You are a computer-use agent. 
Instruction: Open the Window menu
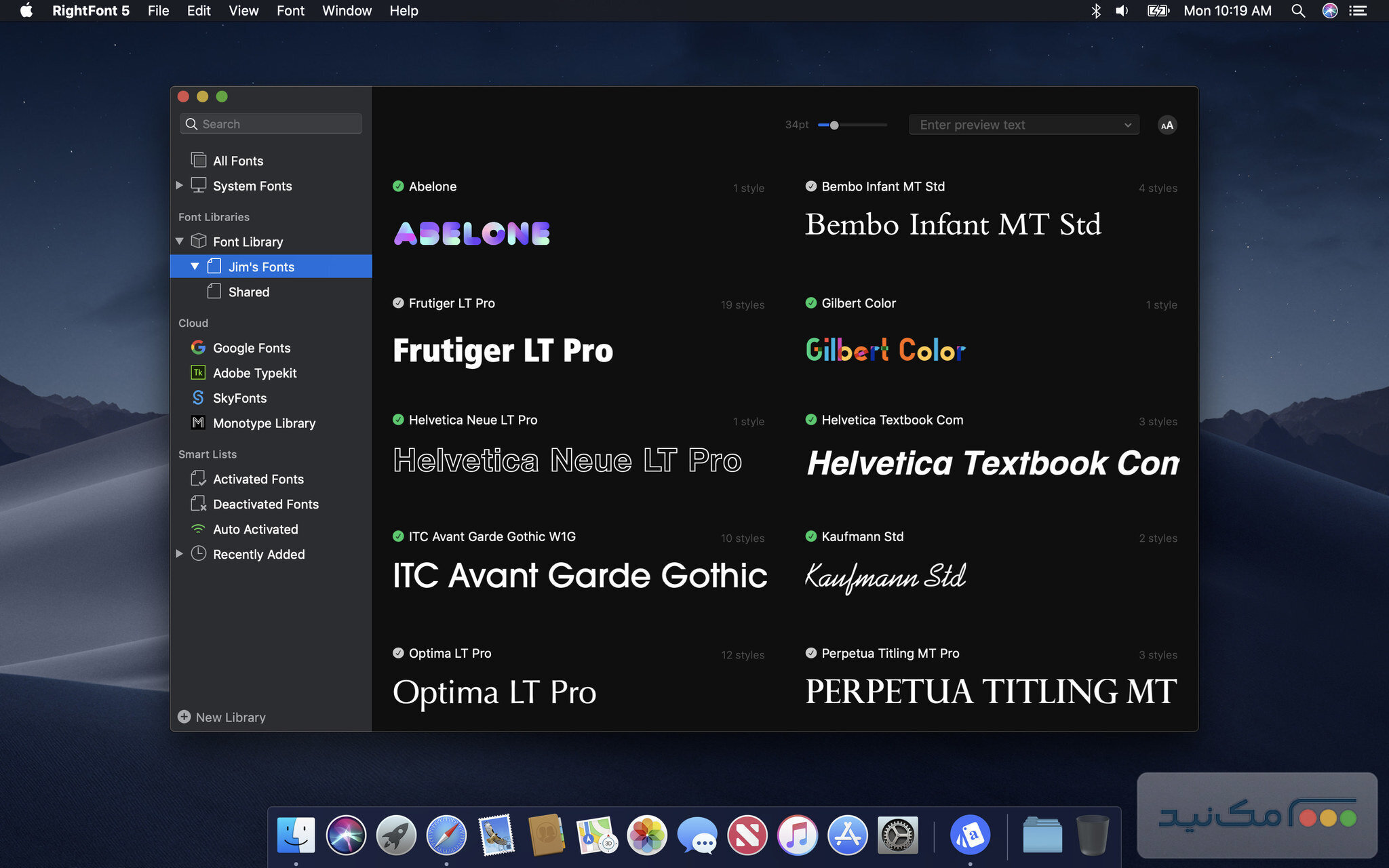click(347, 10)
